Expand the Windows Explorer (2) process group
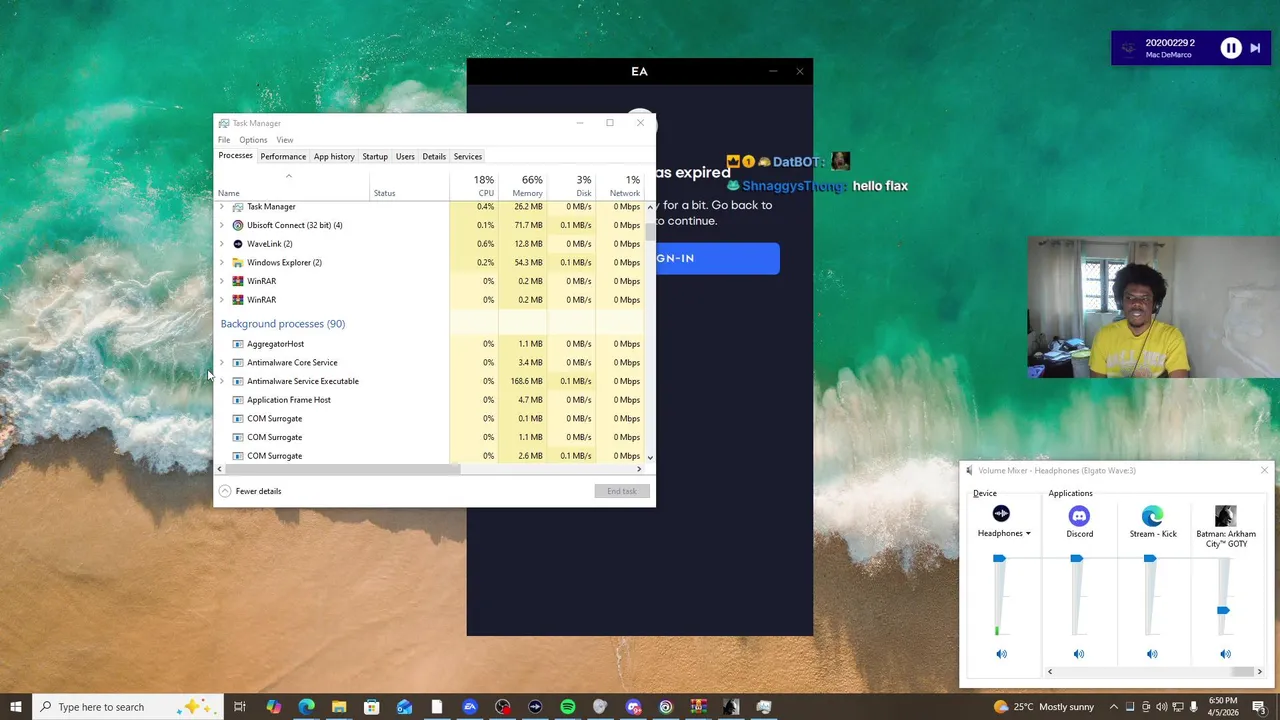This screenshot has height=720, width=1280. [222, 262]
